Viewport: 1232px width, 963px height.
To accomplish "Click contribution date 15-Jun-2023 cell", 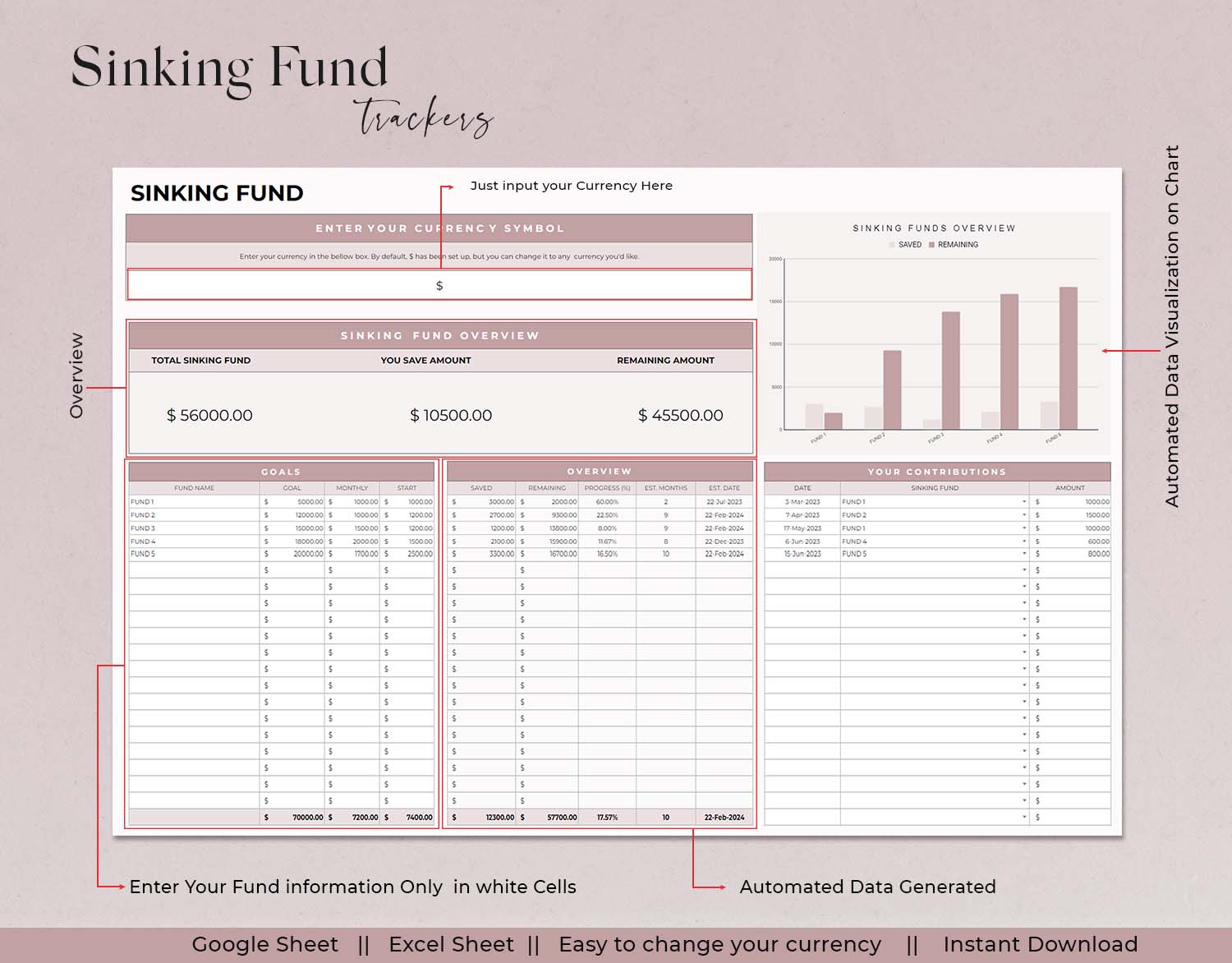I will tap(802, 554).
